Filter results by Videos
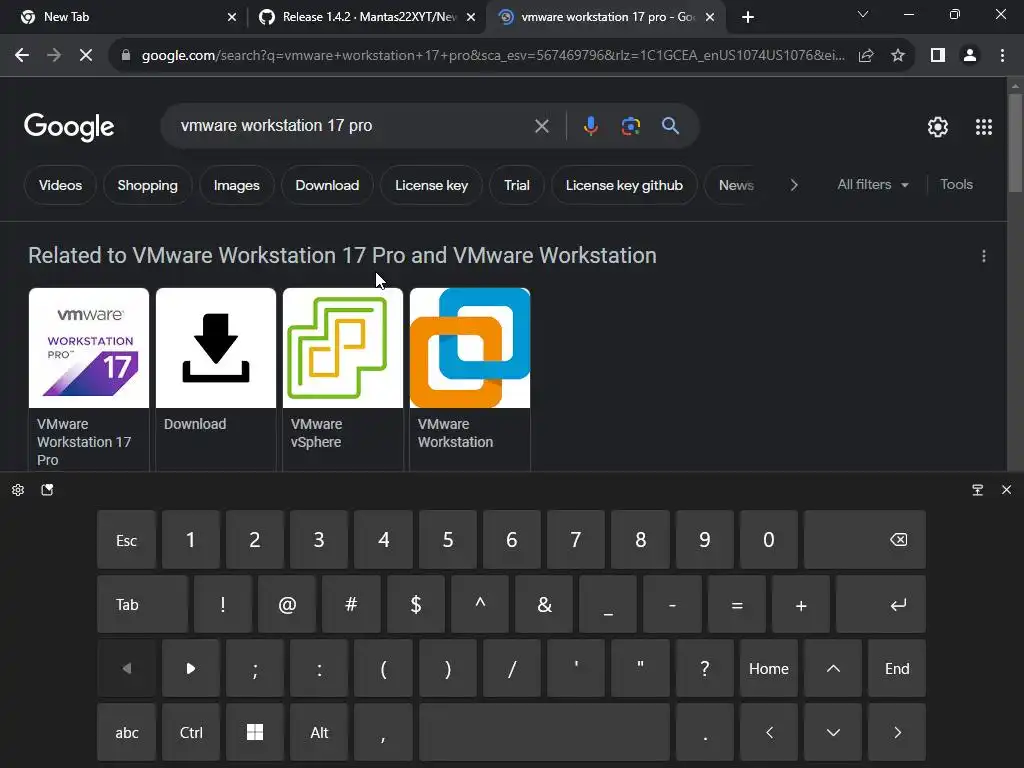 tap(60, 185)
